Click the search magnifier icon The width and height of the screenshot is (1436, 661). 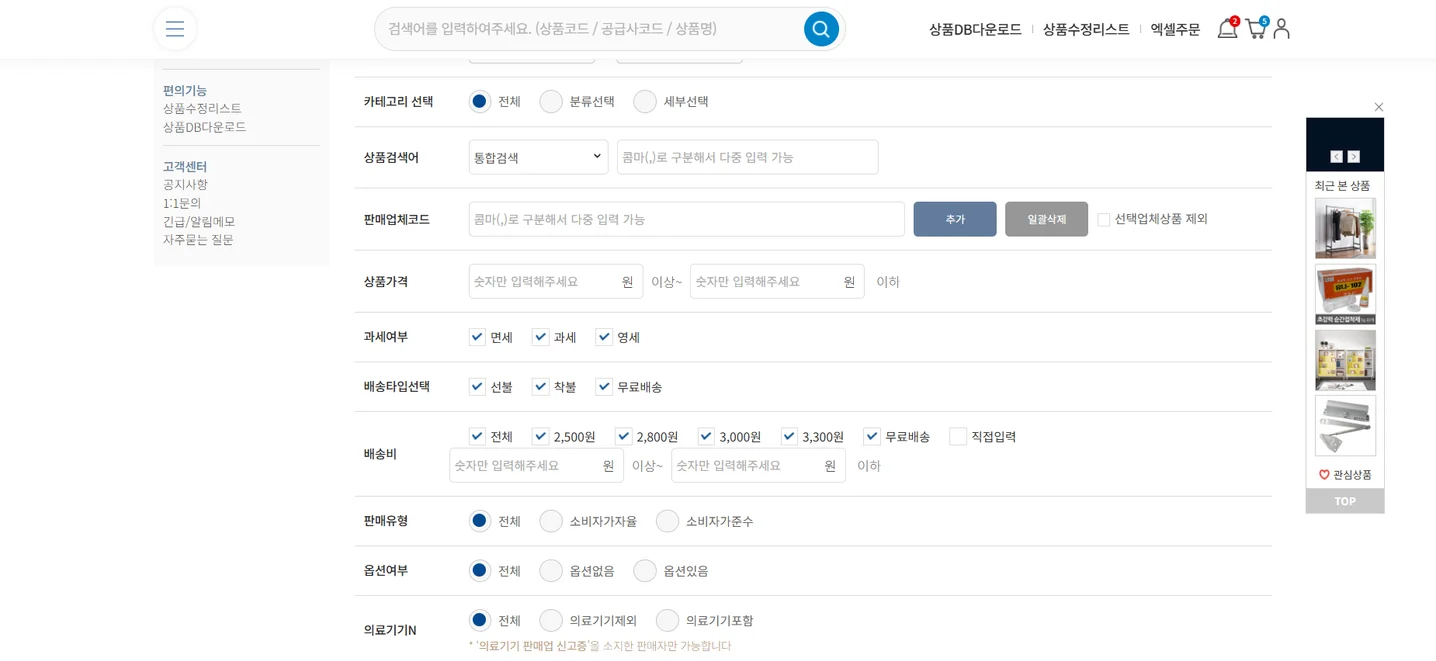pyautogui.click(x=821, y=29)
